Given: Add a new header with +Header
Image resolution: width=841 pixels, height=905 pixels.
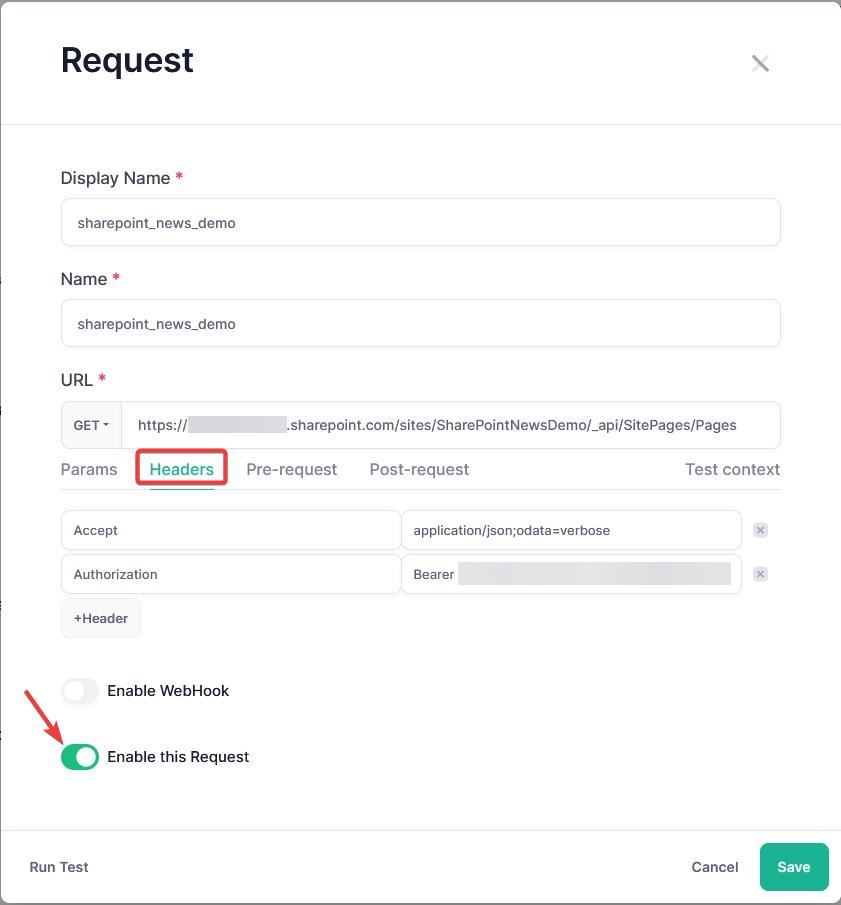Looking at the screenshot, I should point(100,618).
